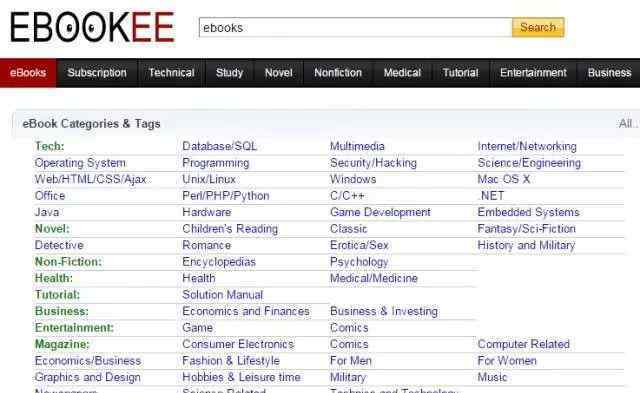
Task: Open the Business navigation tab
Action: click(x=609, y=73)
